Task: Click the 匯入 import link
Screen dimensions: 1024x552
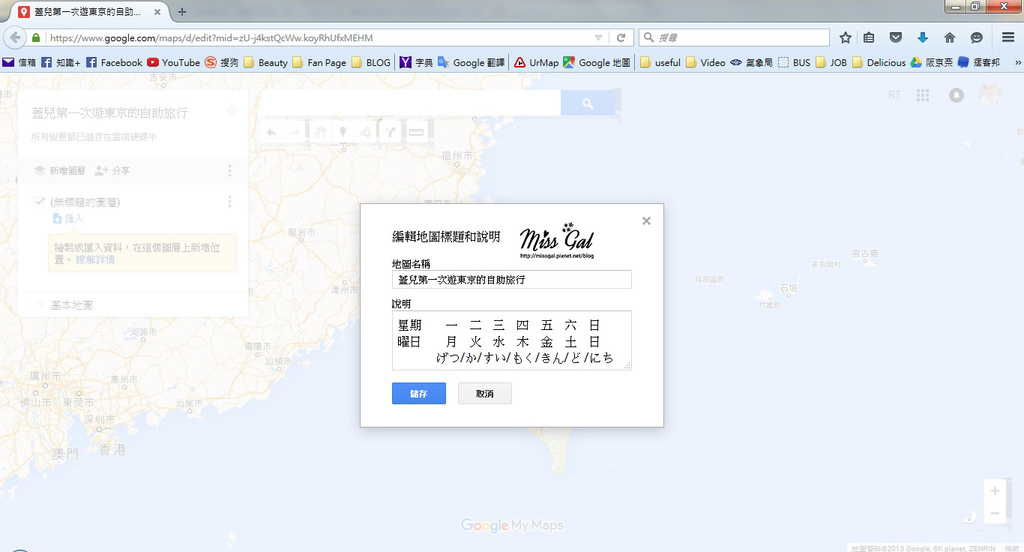Action: coord(68,218)
